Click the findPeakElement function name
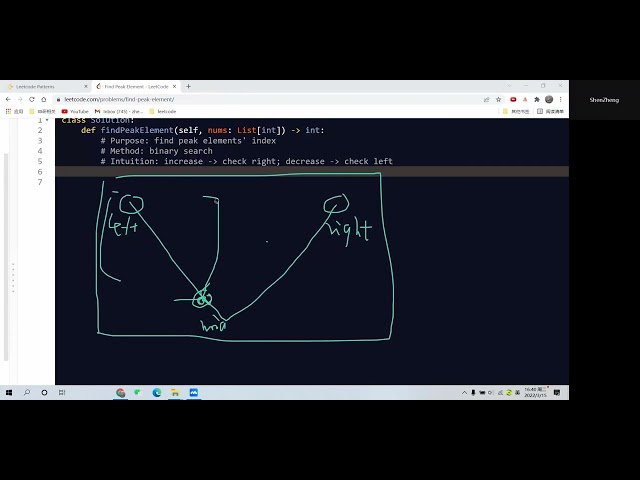 coord(137,130)
